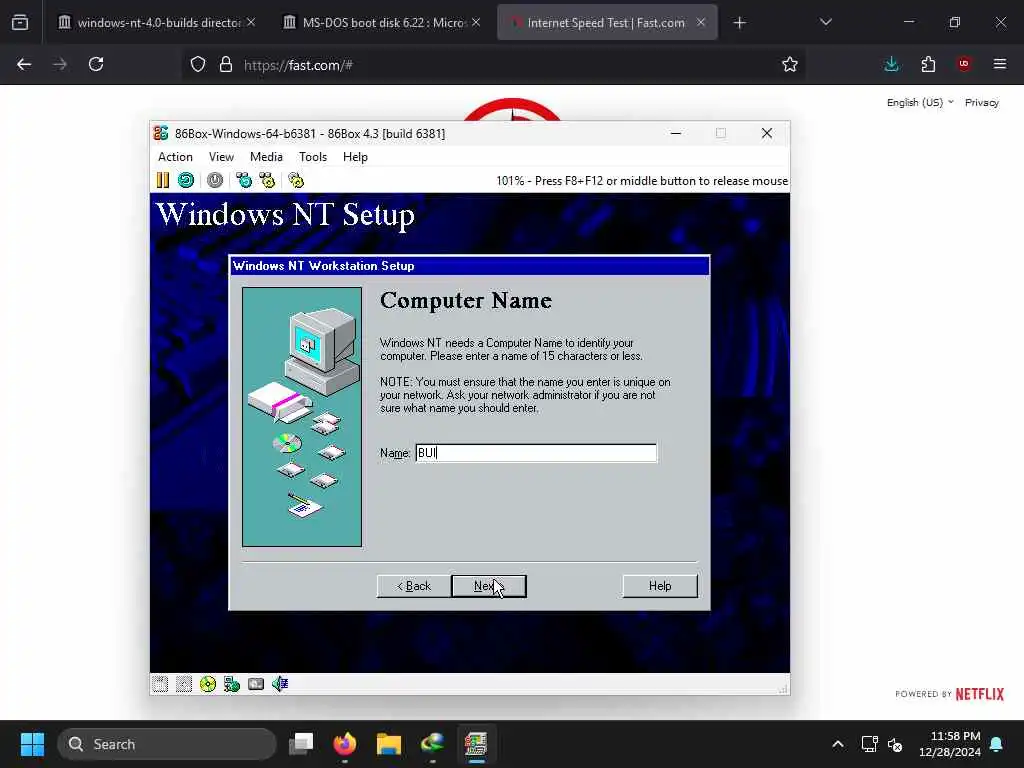
Task: Open 86Box machine settings toolbar icon
Action: pyautogui.click(x=296, y=180)
